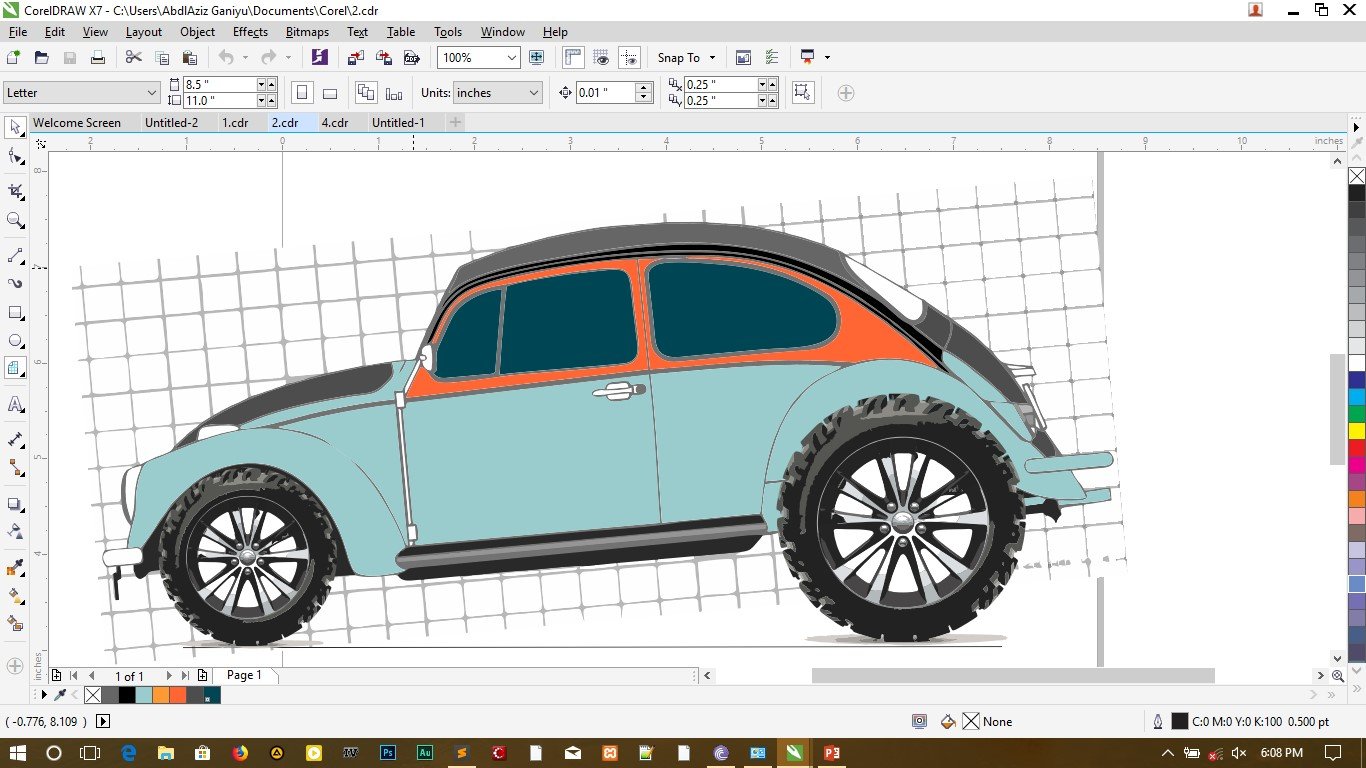Viewport: 1366px width, 768px height.
Task: Select the Drop Shadow tool
Action: pyautogui.click(x=15, y=504)
